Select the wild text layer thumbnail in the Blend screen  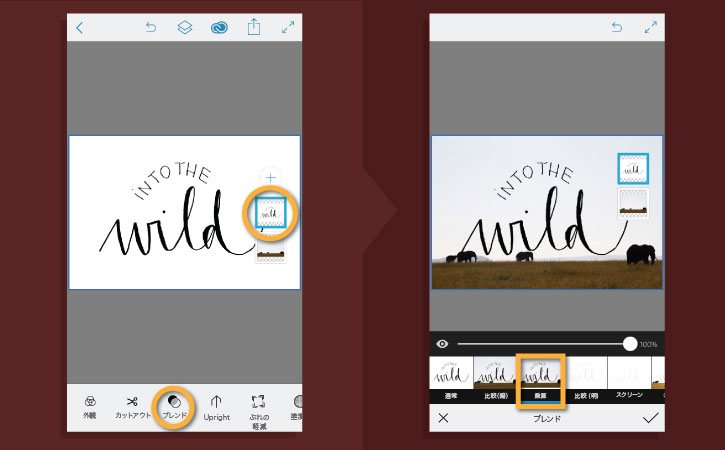click(633, 169)
